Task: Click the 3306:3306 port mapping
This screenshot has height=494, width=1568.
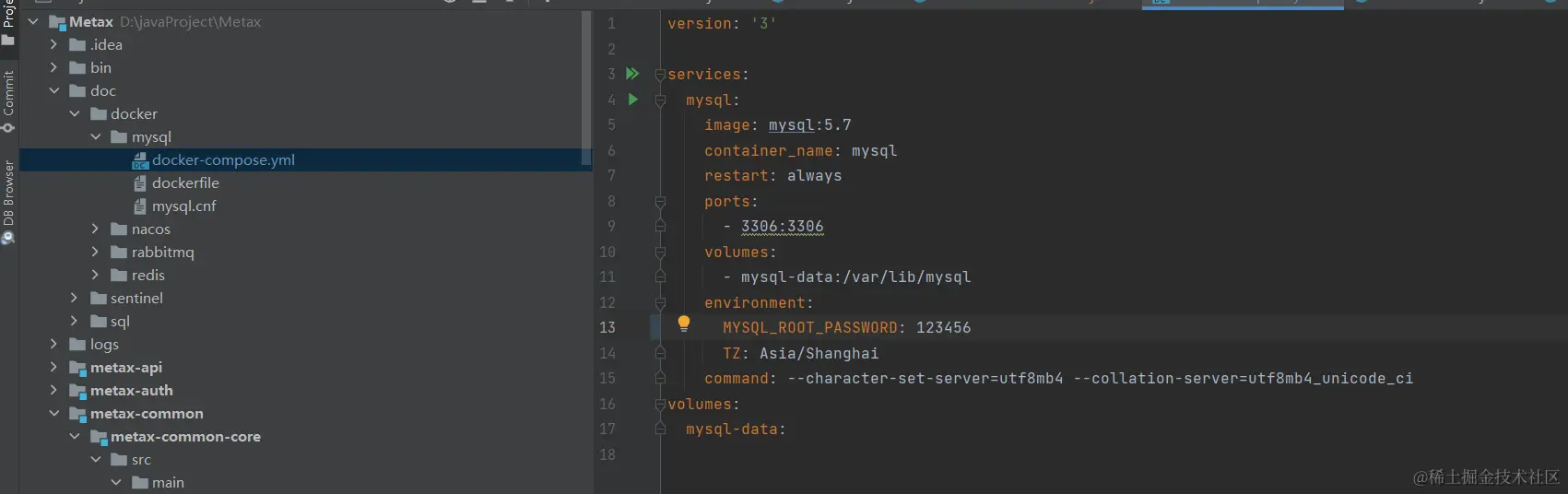Action: (782, 227)
